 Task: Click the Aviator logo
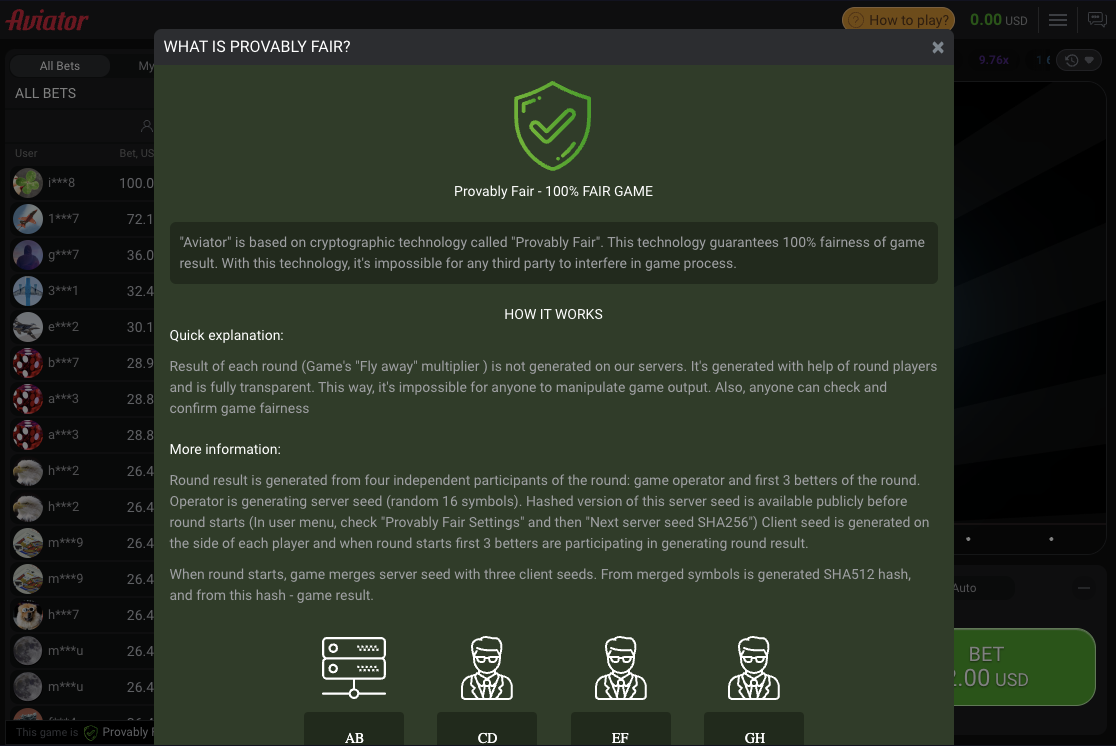47,20
